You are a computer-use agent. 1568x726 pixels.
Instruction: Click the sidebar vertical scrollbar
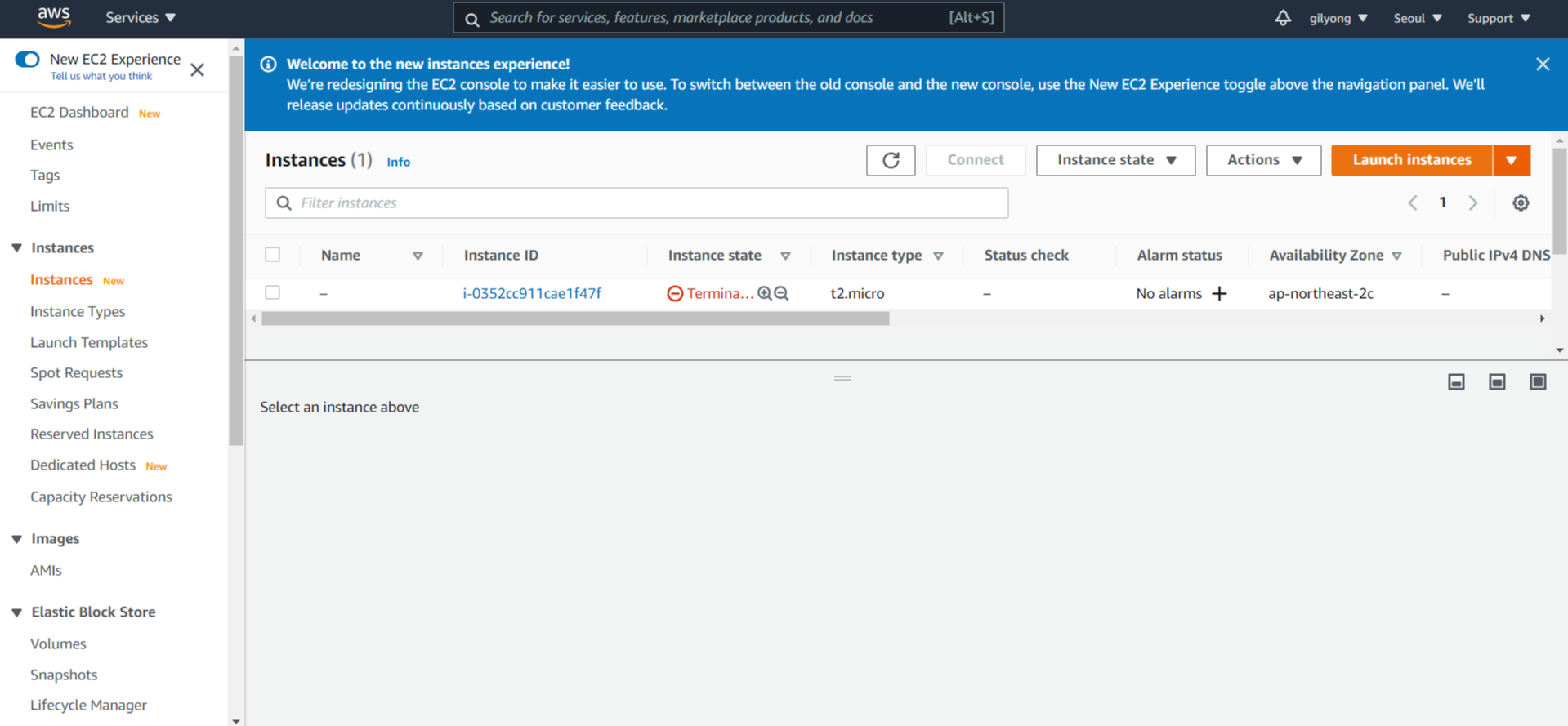pos(236,249)
